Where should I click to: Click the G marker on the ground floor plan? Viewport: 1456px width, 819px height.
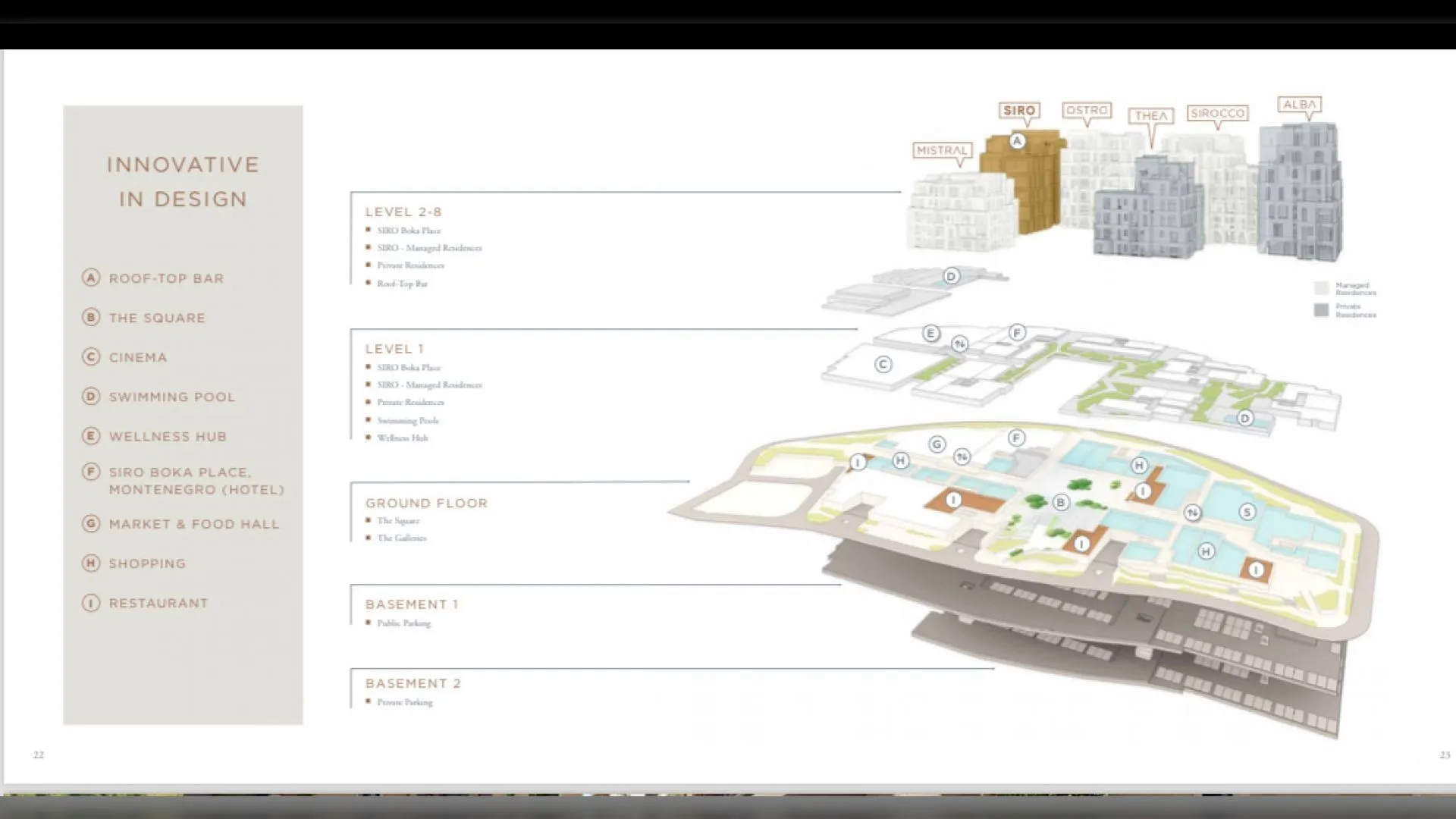(937, 444)
